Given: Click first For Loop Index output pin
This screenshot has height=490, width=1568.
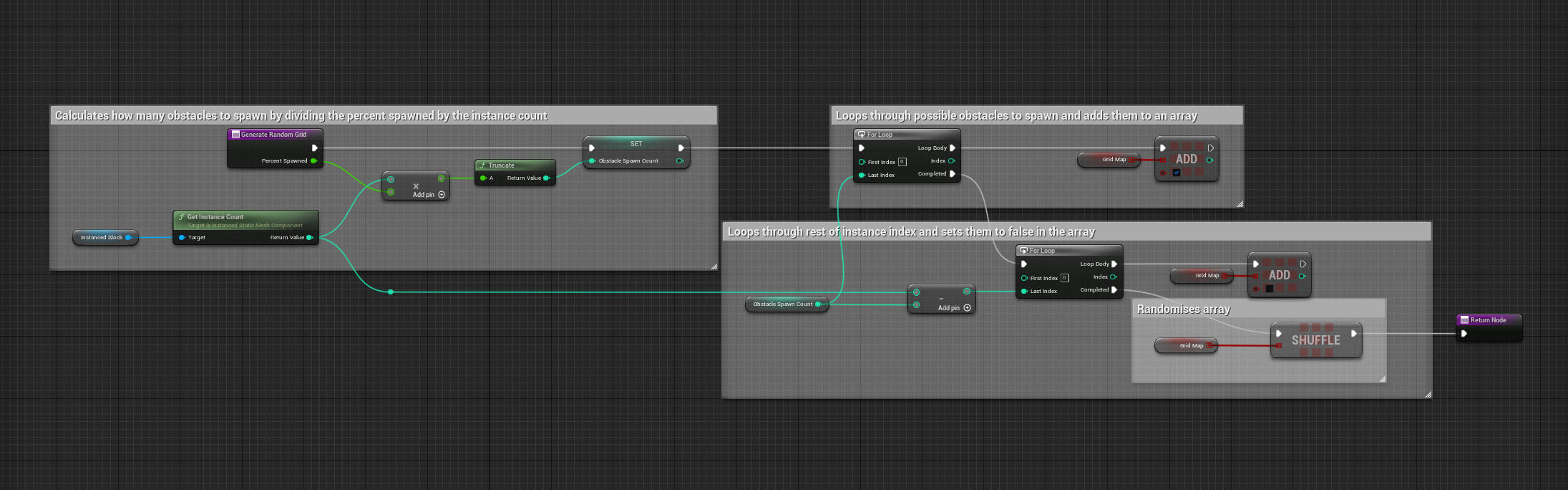Looking at the screenshot, I should (x=951, y=161).
